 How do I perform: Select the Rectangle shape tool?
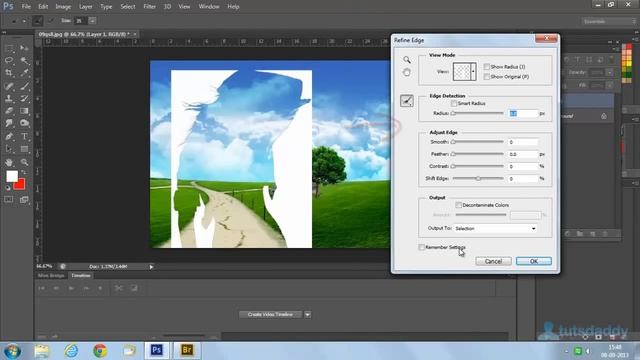pos(24,149)
